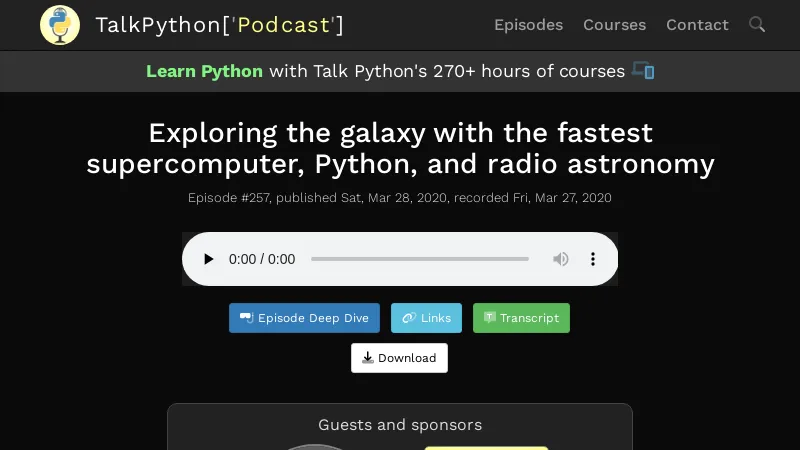Mute the audio player volume

point(561,259)
